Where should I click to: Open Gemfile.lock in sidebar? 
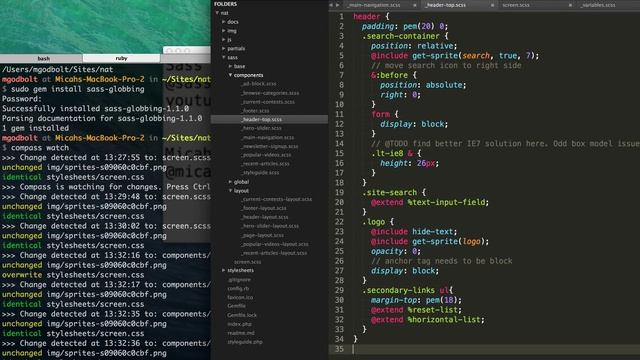[242, 315]
